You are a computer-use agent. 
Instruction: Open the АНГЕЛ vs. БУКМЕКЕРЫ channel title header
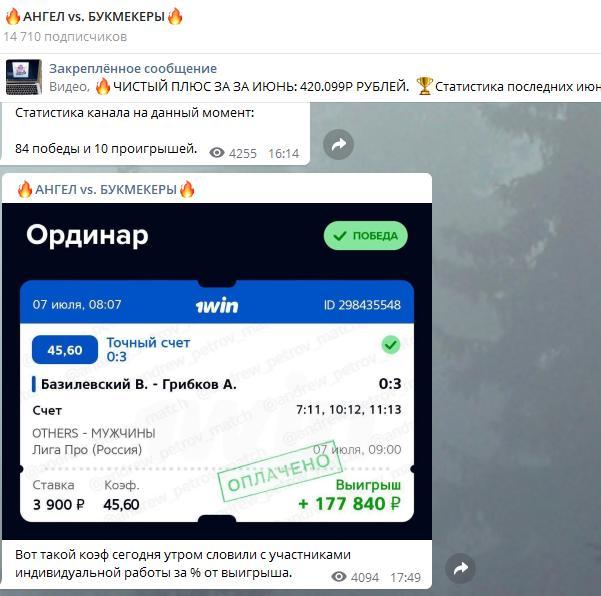[94, 17]
